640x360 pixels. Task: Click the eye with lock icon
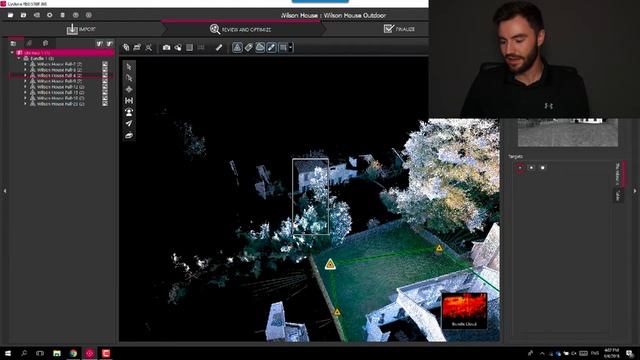point(178,47)
